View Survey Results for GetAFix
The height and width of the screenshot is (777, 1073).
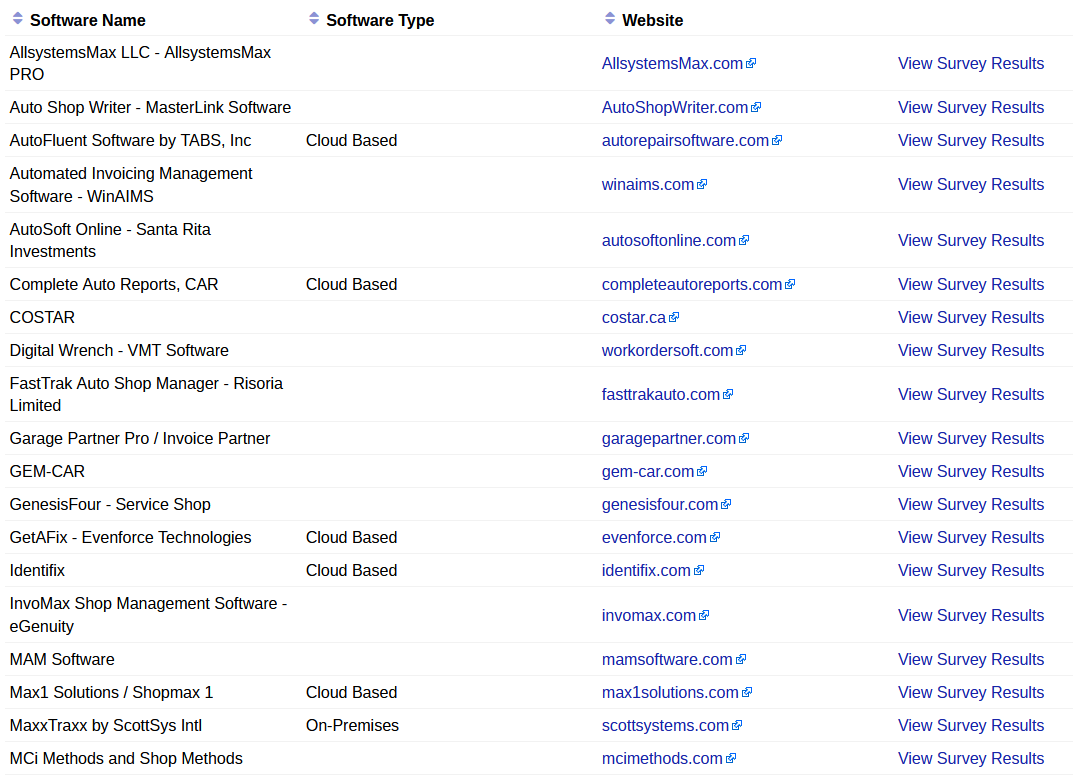[x=970, y=537]
